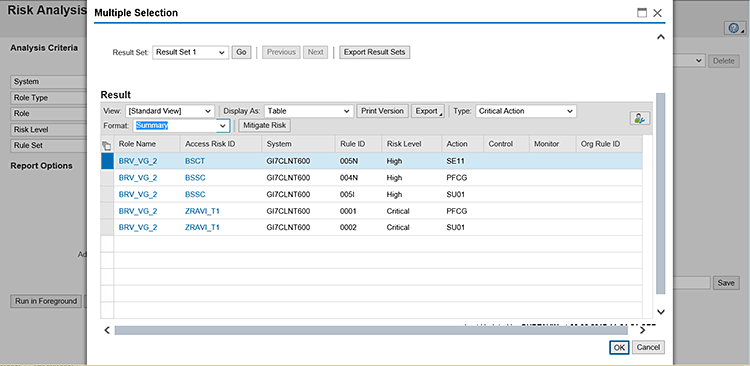Select the row with Rule ID 0002
The height and width of the screenshot is (366, 750).
[107, 227]
